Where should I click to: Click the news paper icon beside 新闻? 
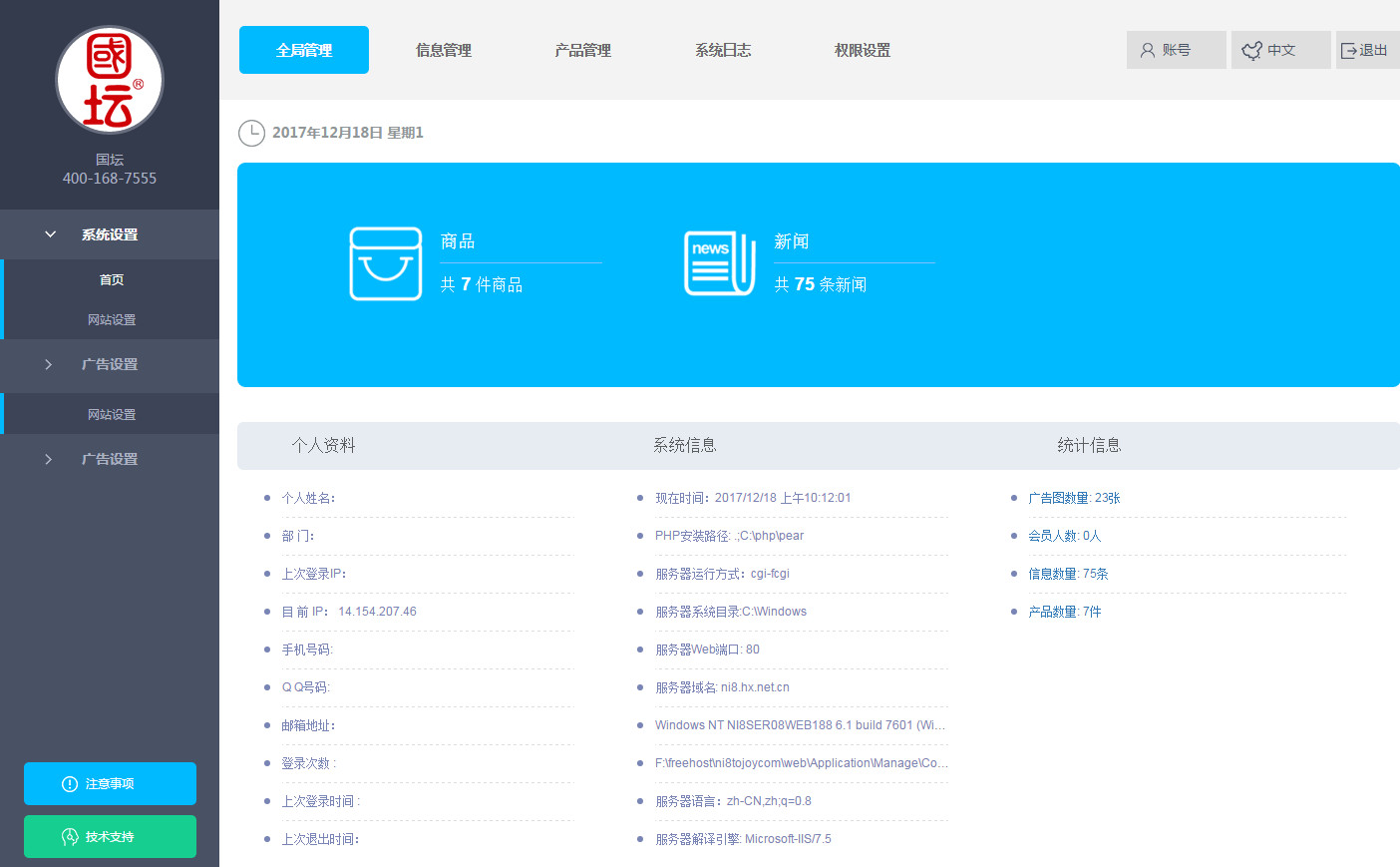pyautogui.click(x=719, y=263)
